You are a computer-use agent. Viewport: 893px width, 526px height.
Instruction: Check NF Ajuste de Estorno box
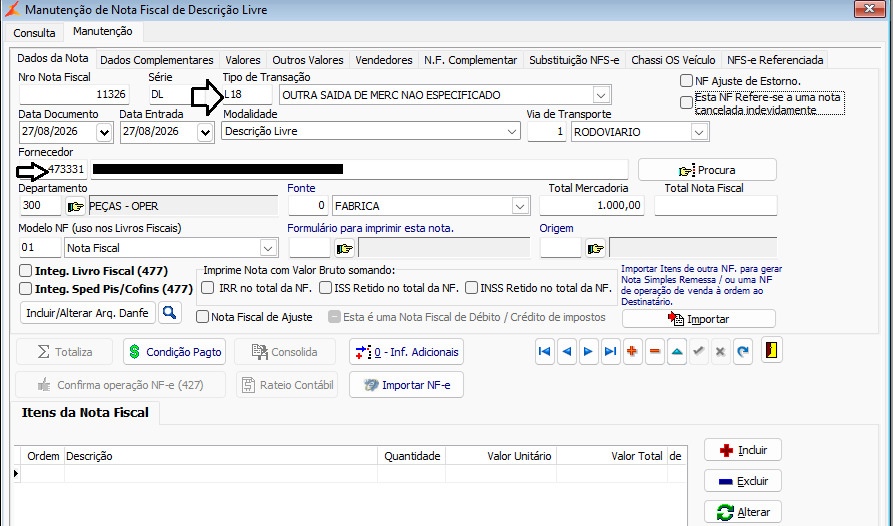click(x=686, y=81)
